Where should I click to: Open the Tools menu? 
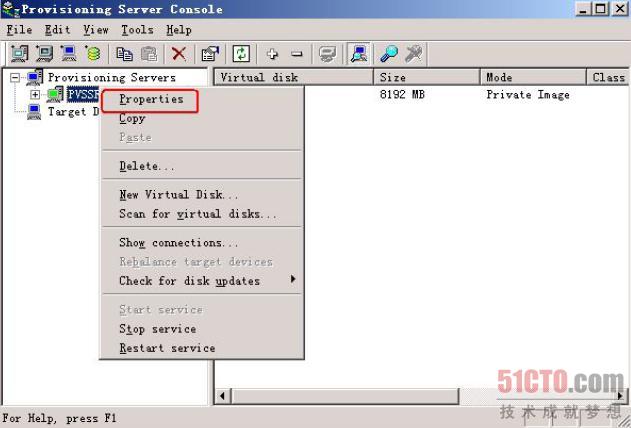[x=137, y=30]
